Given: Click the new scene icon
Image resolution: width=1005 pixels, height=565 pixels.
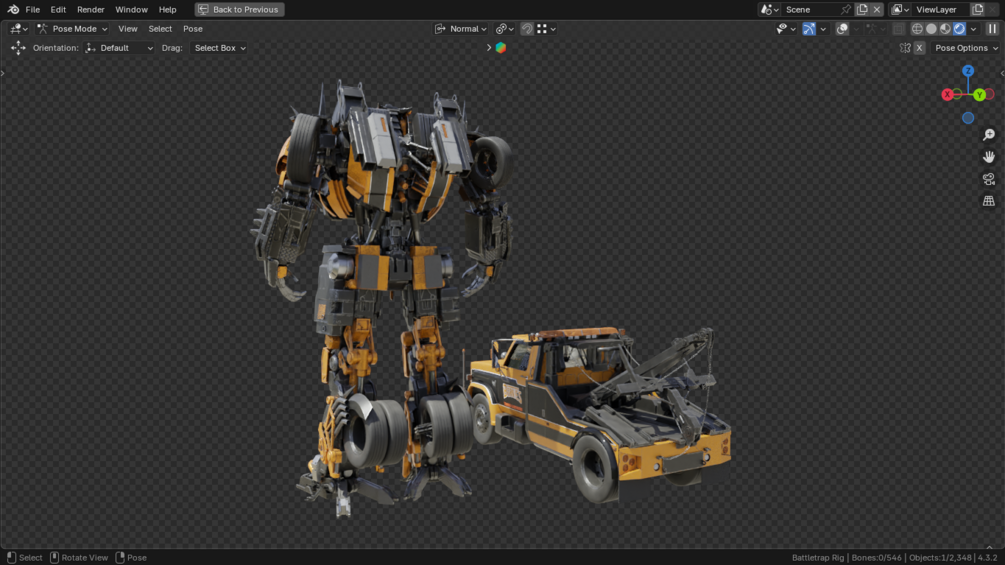Looking at the screenshot, I should click(863, 10).
